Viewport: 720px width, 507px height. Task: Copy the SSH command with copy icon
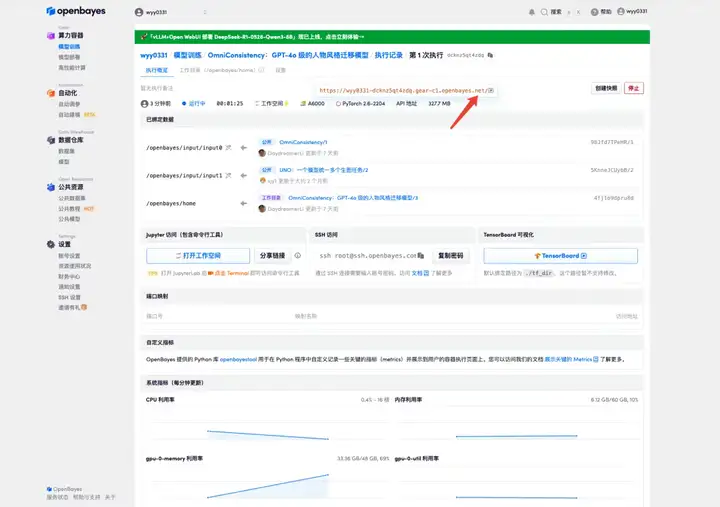[421, 256]
